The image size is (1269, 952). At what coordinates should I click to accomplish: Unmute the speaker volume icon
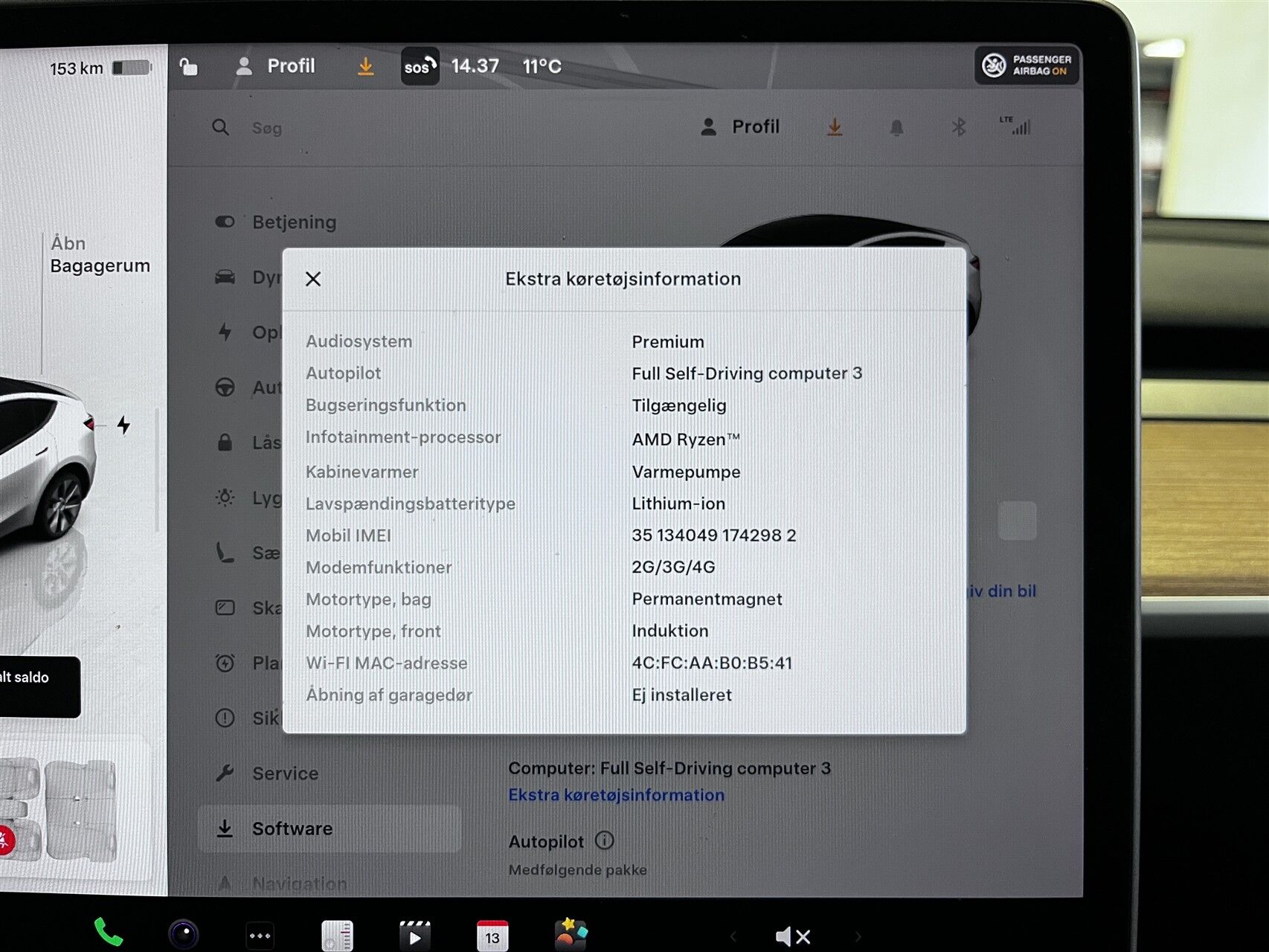792,936
